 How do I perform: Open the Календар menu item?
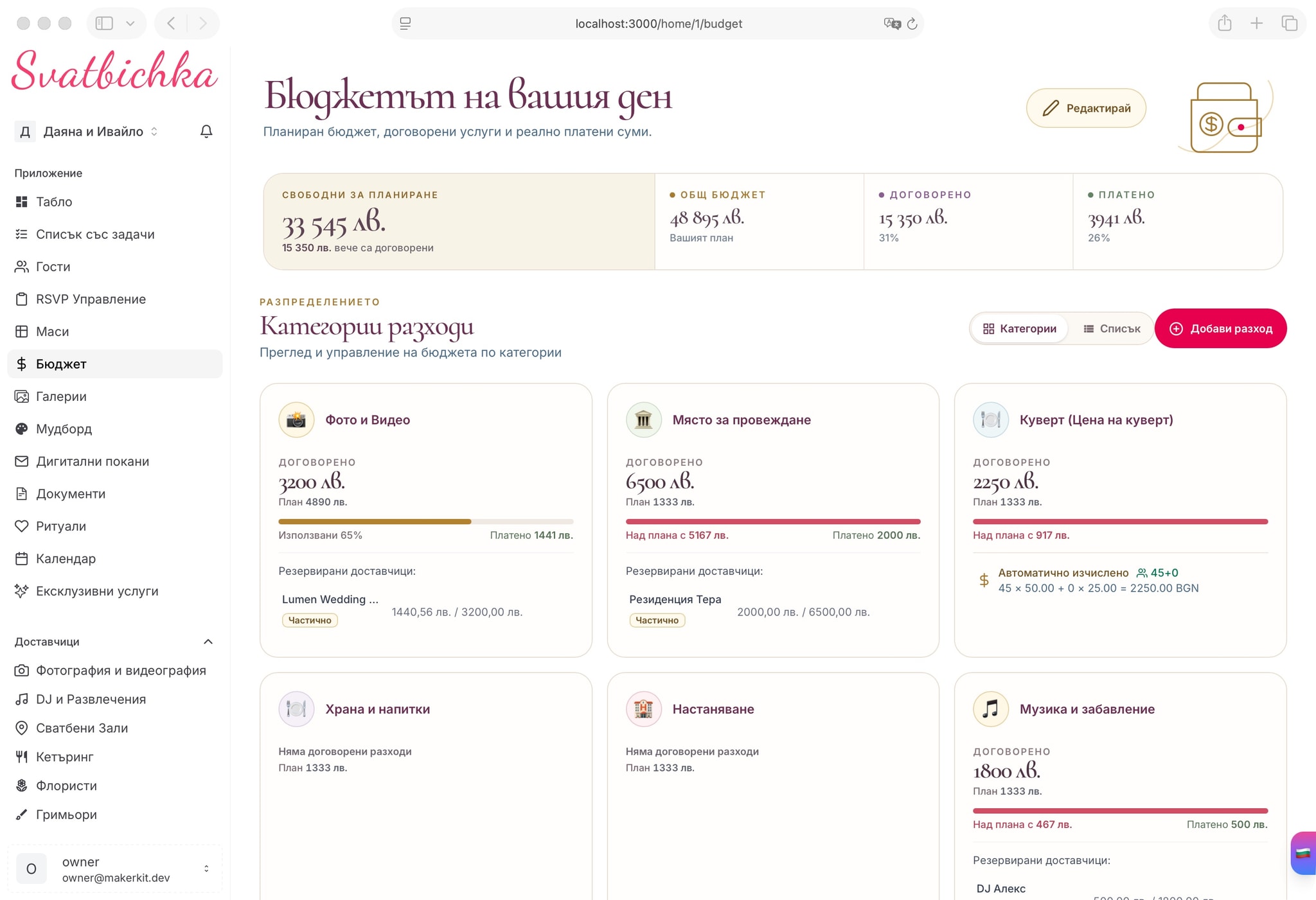pos(115,558)
